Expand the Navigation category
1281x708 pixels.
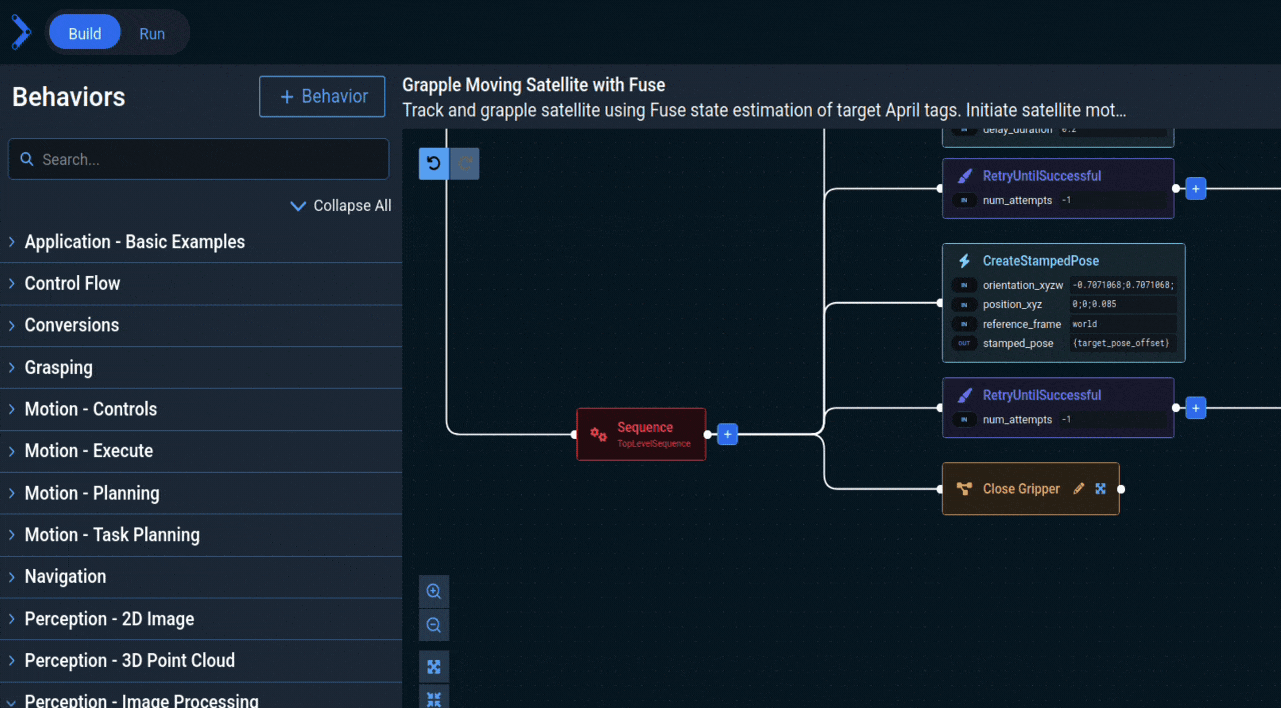(200, 577)
